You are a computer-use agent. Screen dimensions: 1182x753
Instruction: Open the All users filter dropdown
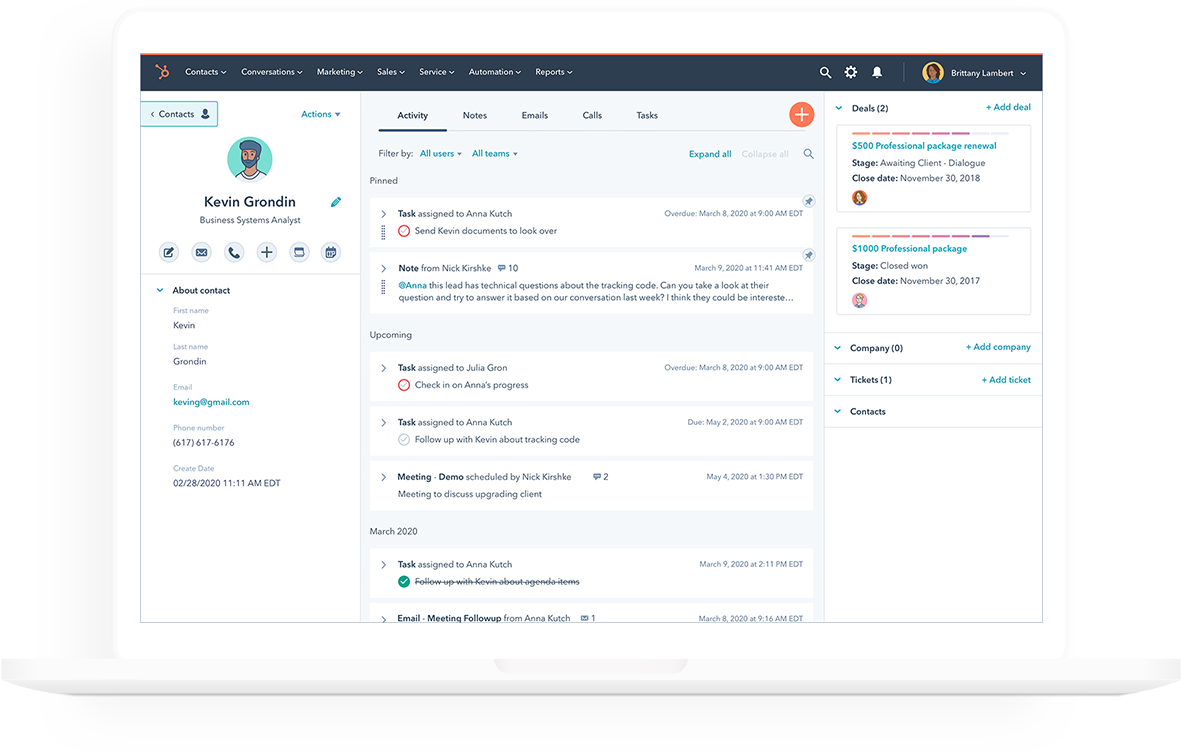click(x=441, y=154)
